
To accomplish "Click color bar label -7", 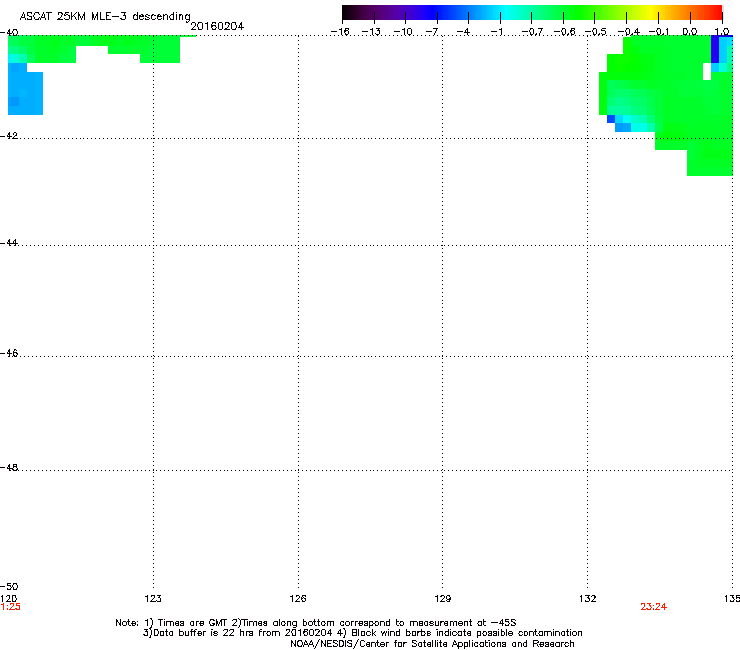I will (432, 32).
